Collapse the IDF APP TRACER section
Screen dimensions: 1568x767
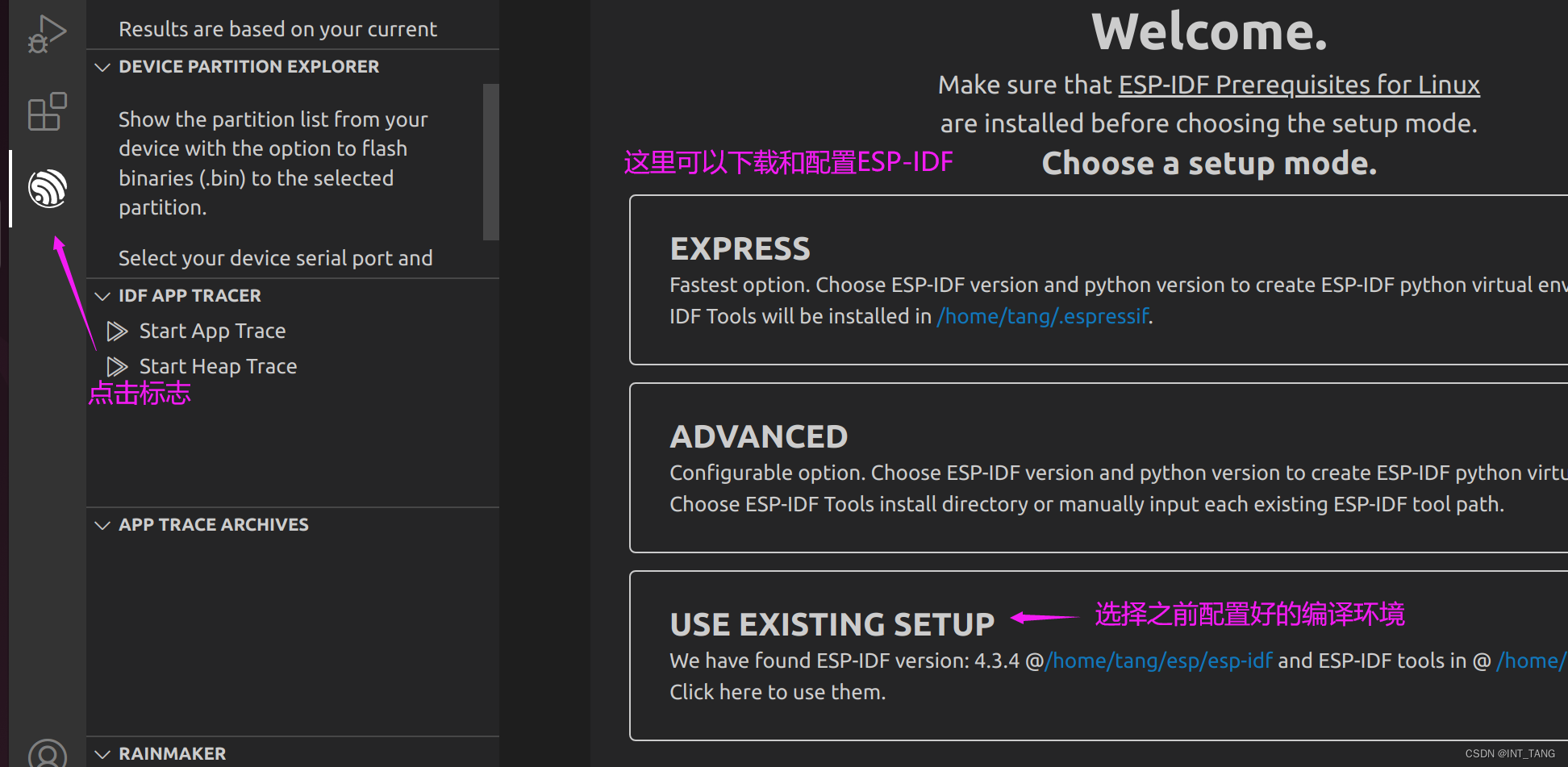coord(102,296)
